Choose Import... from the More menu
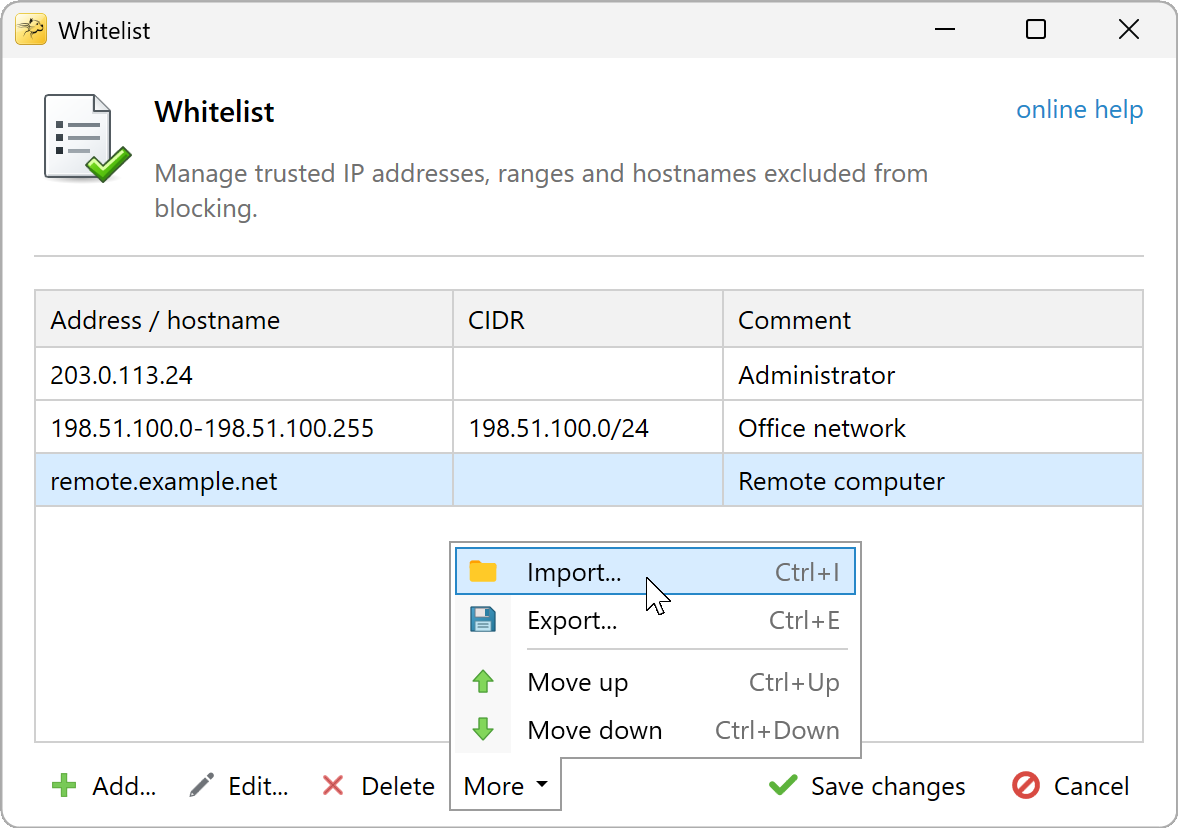1178x828 pixels. 655,572
